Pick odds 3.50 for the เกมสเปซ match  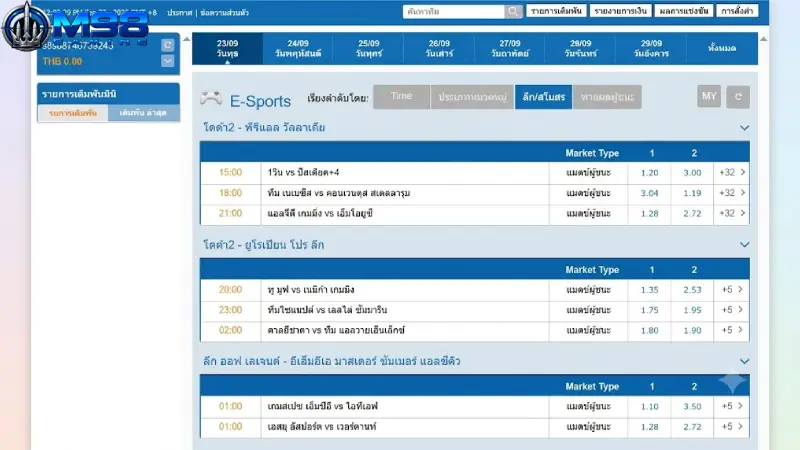[692, 406]
